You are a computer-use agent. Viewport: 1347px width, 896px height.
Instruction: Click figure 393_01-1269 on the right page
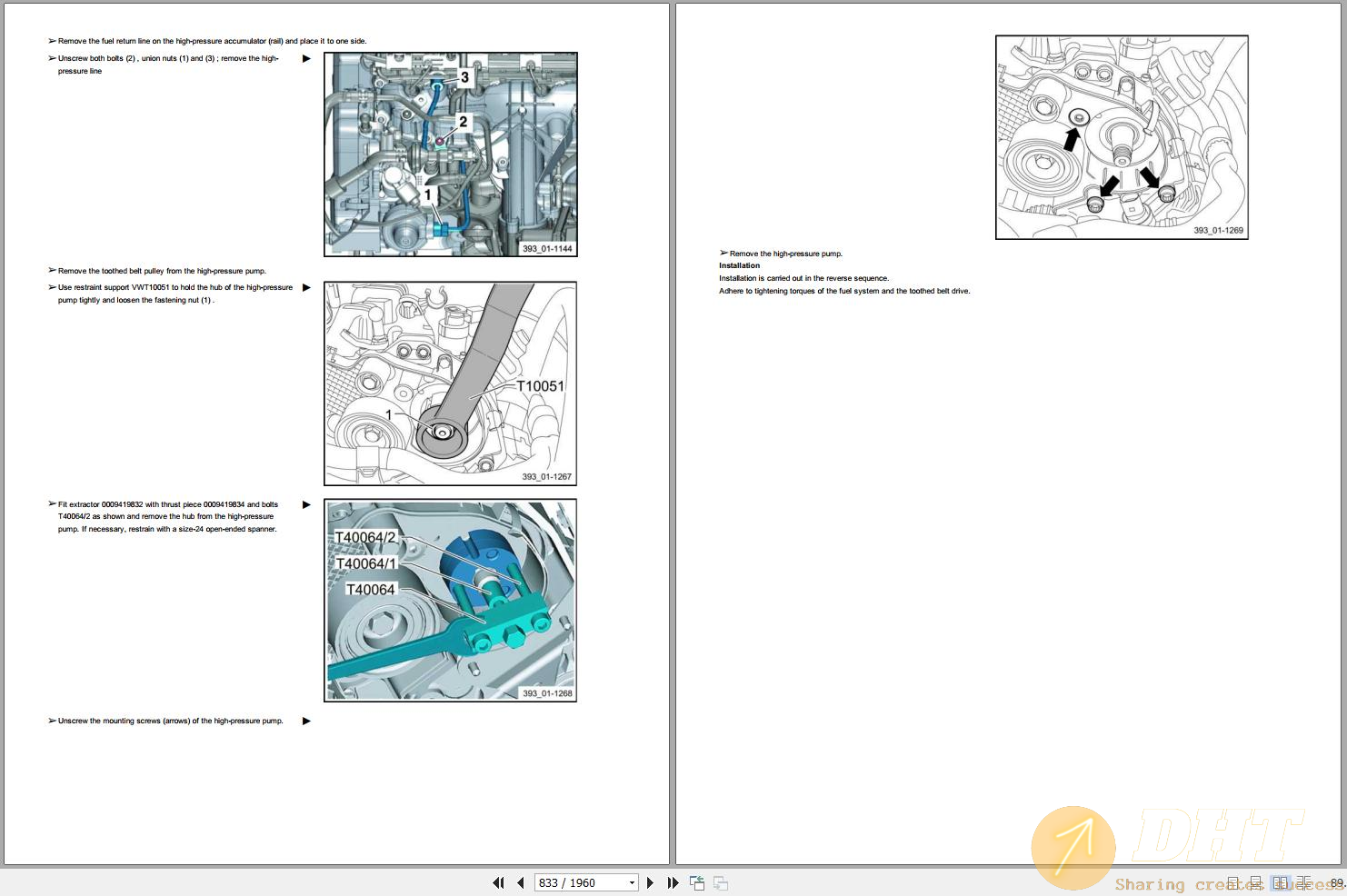[x=1122, y=137]
